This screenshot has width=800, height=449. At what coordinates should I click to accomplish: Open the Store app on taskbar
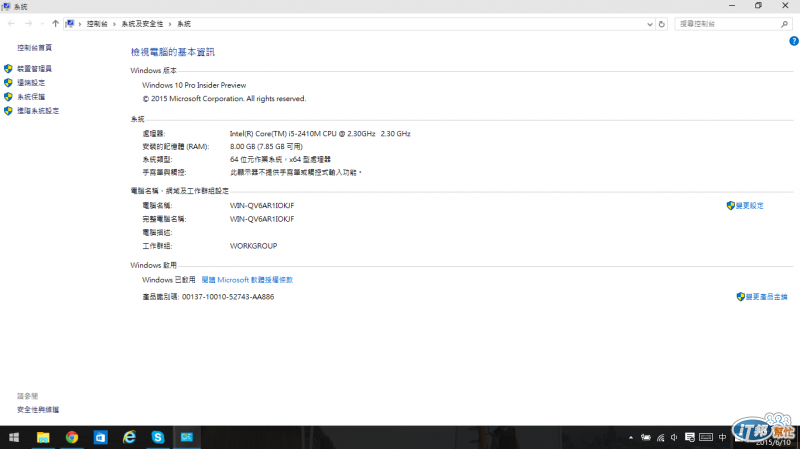(x=101, y=437)
